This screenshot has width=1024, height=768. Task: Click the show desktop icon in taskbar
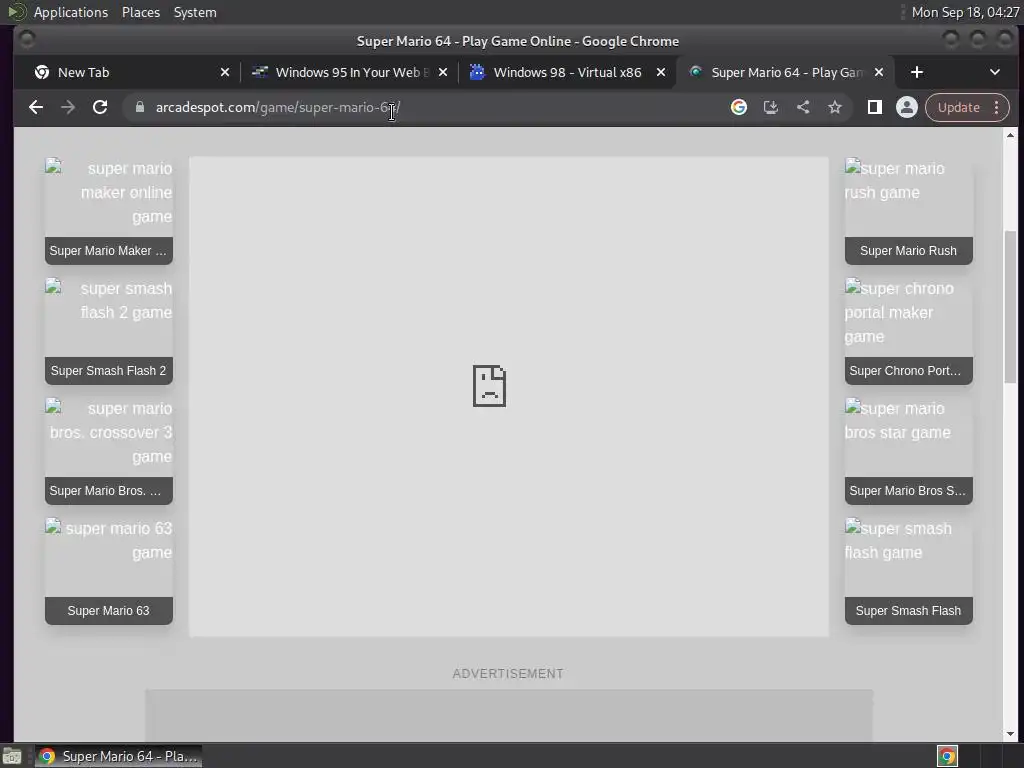(12, 756)
